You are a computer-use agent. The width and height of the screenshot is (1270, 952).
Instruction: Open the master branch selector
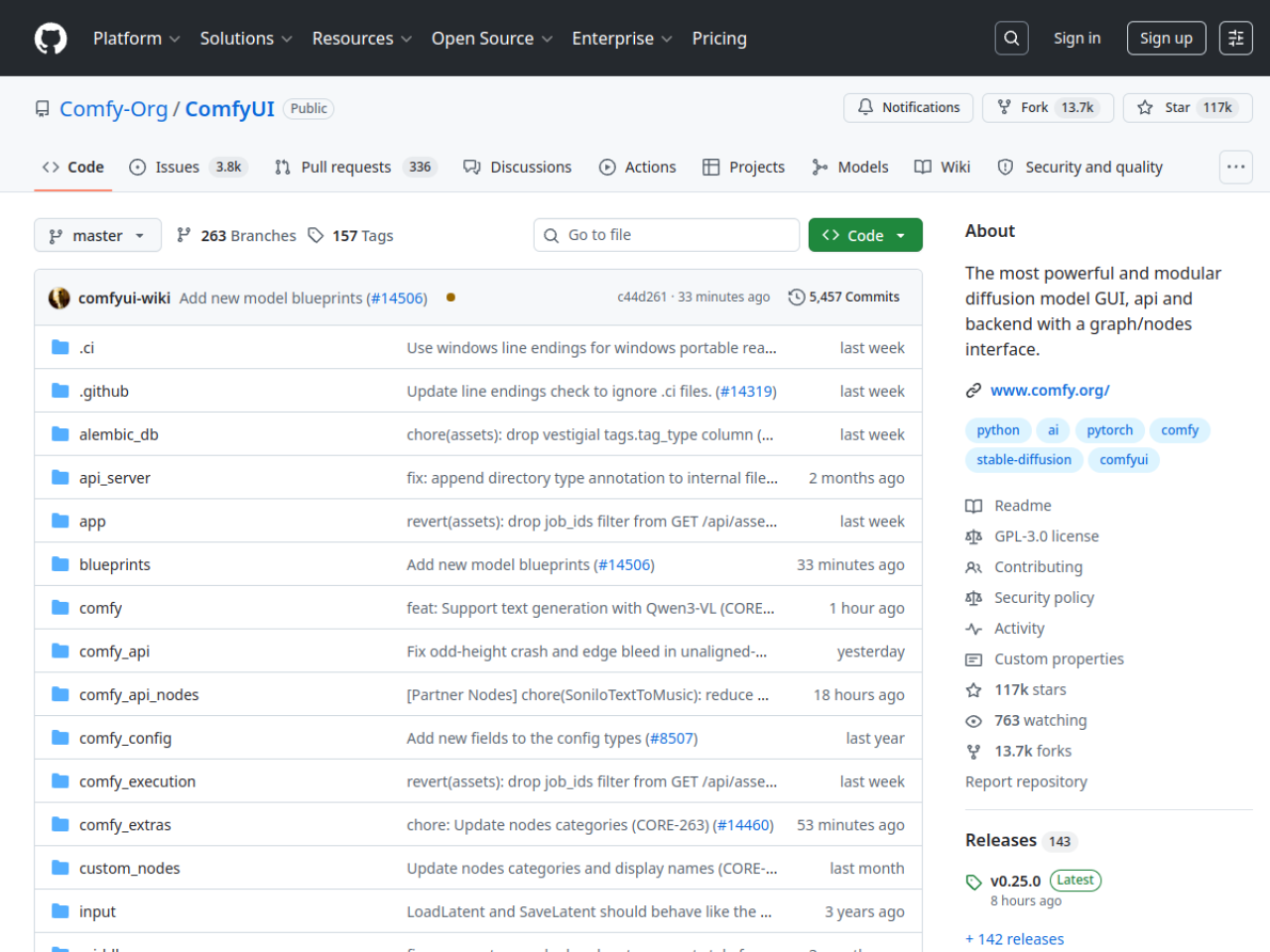pos(97,235)
